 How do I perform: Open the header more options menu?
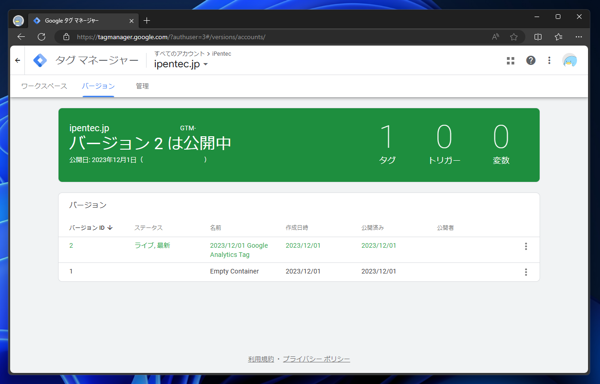point(549,60)
